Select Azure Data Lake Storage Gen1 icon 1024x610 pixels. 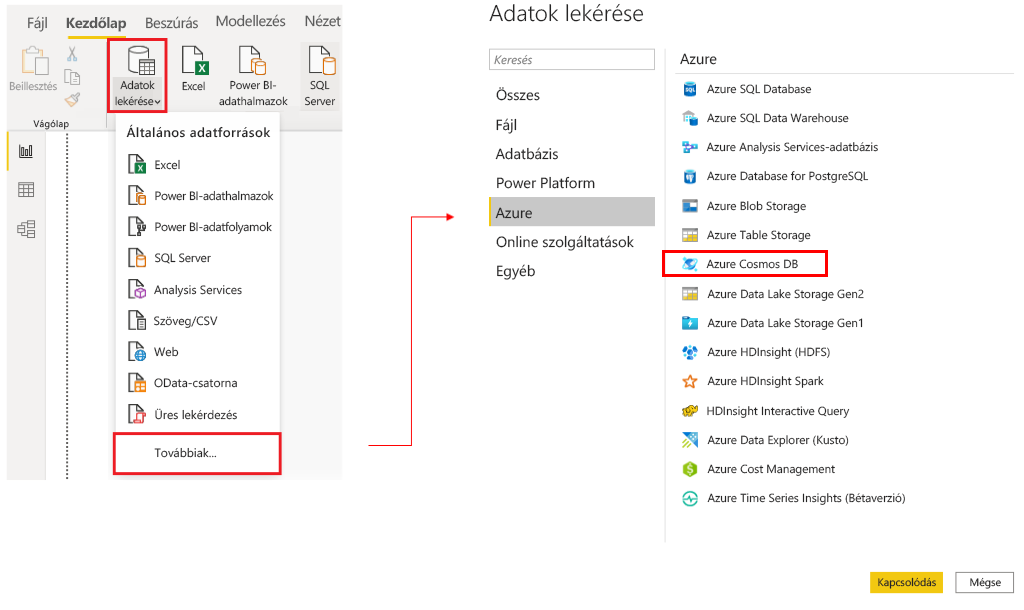pos(690,323)
